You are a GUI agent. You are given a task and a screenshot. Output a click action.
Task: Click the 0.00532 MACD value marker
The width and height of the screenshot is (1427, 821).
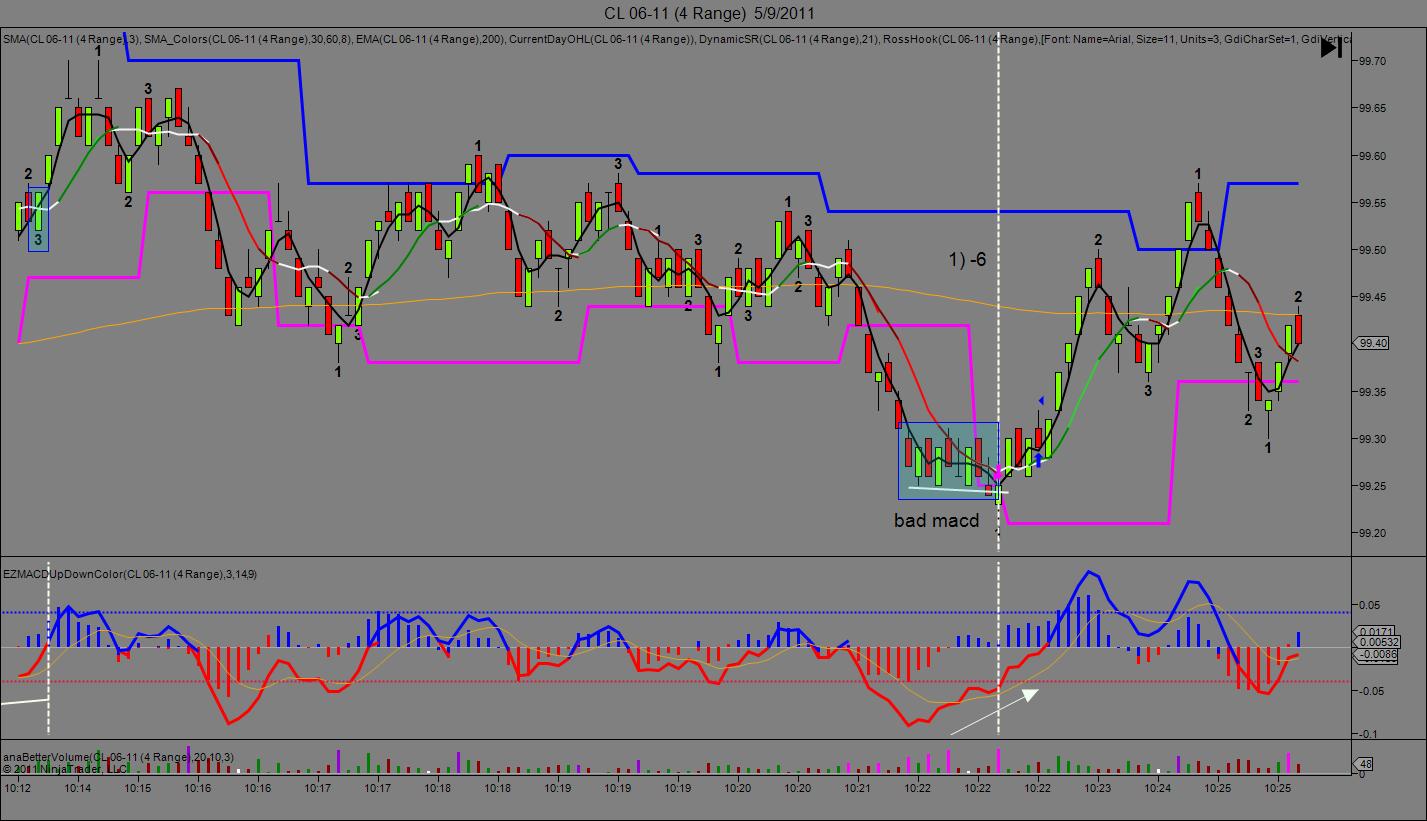tap(1378, 642)
